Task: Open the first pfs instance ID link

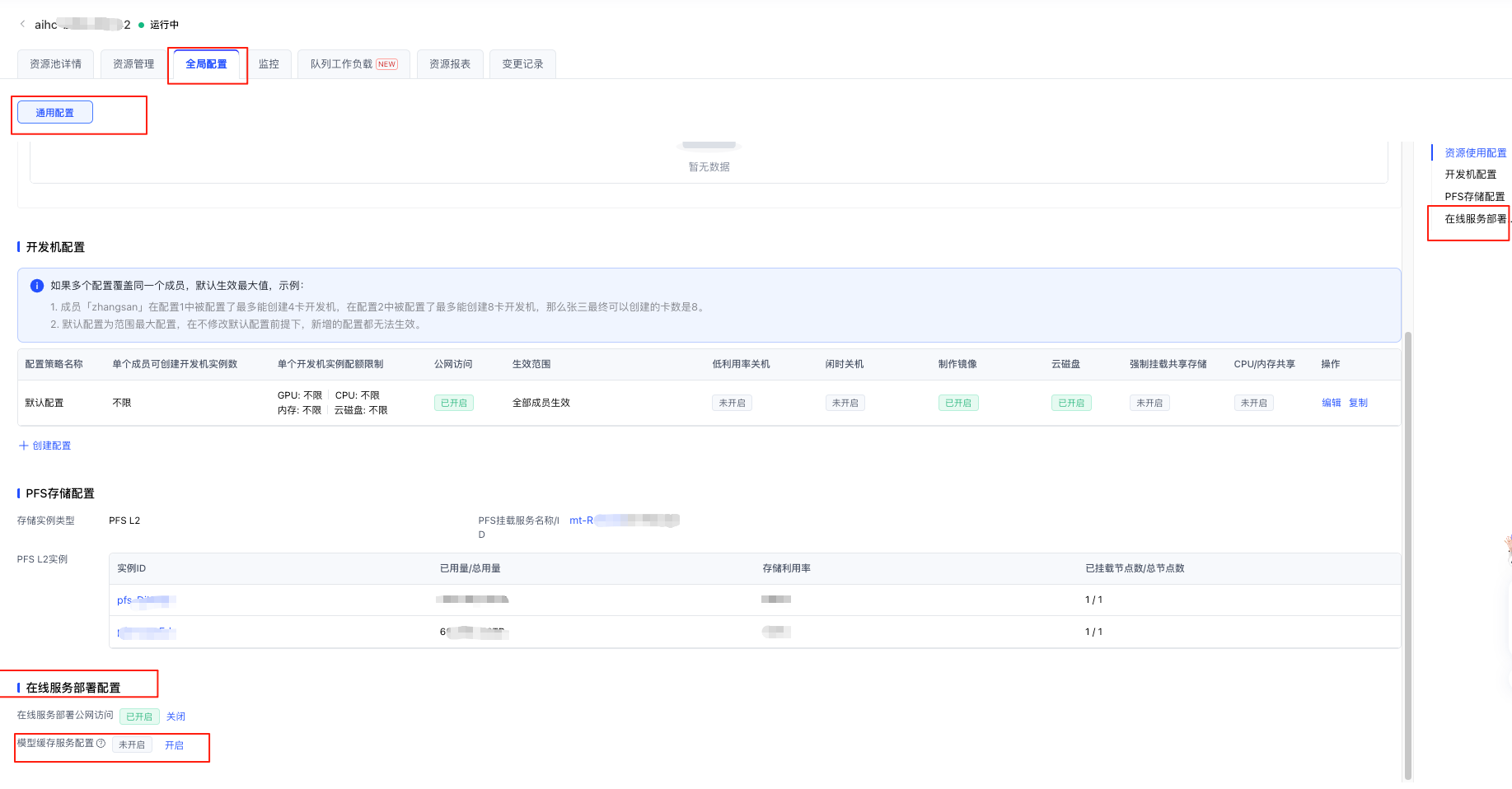Action: pyautogui.click(x=146, y=600)
